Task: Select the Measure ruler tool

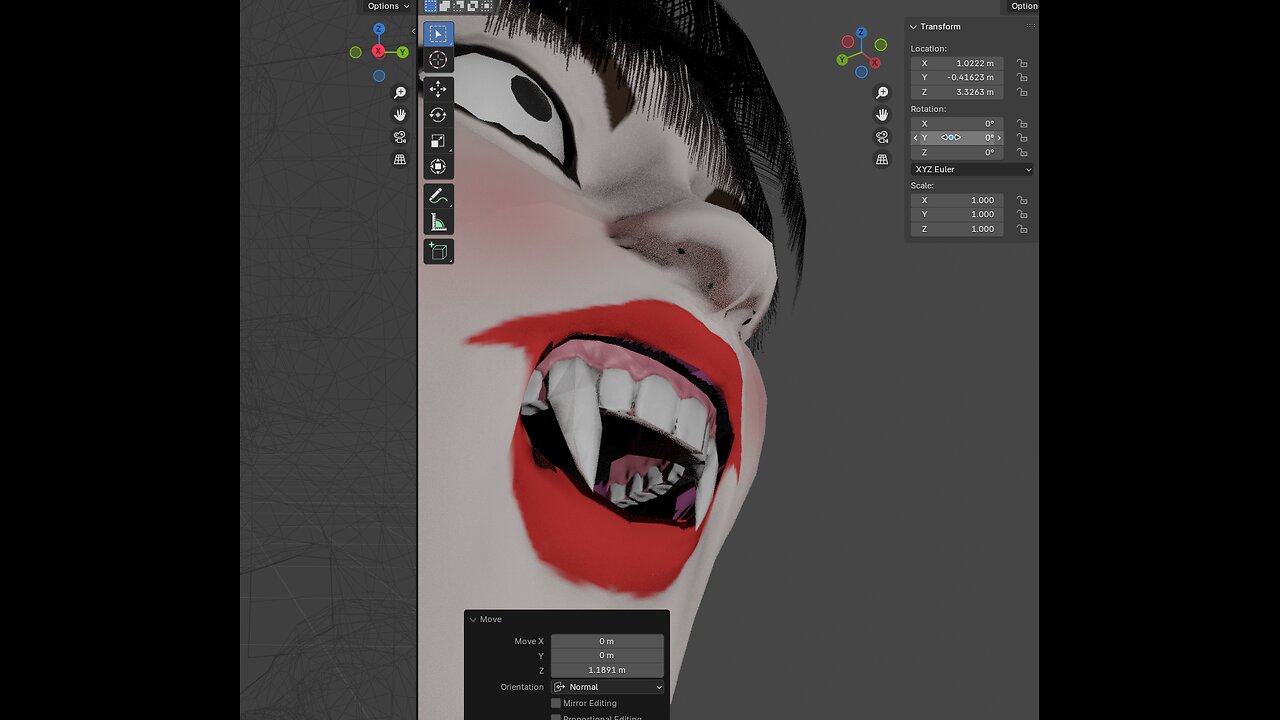Action: [x=438, y=222]
